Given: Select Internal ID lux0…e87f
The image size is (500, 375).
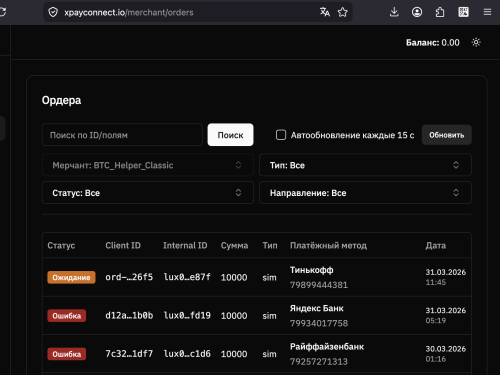Looking at the screenshot, I should pos(187,277).
